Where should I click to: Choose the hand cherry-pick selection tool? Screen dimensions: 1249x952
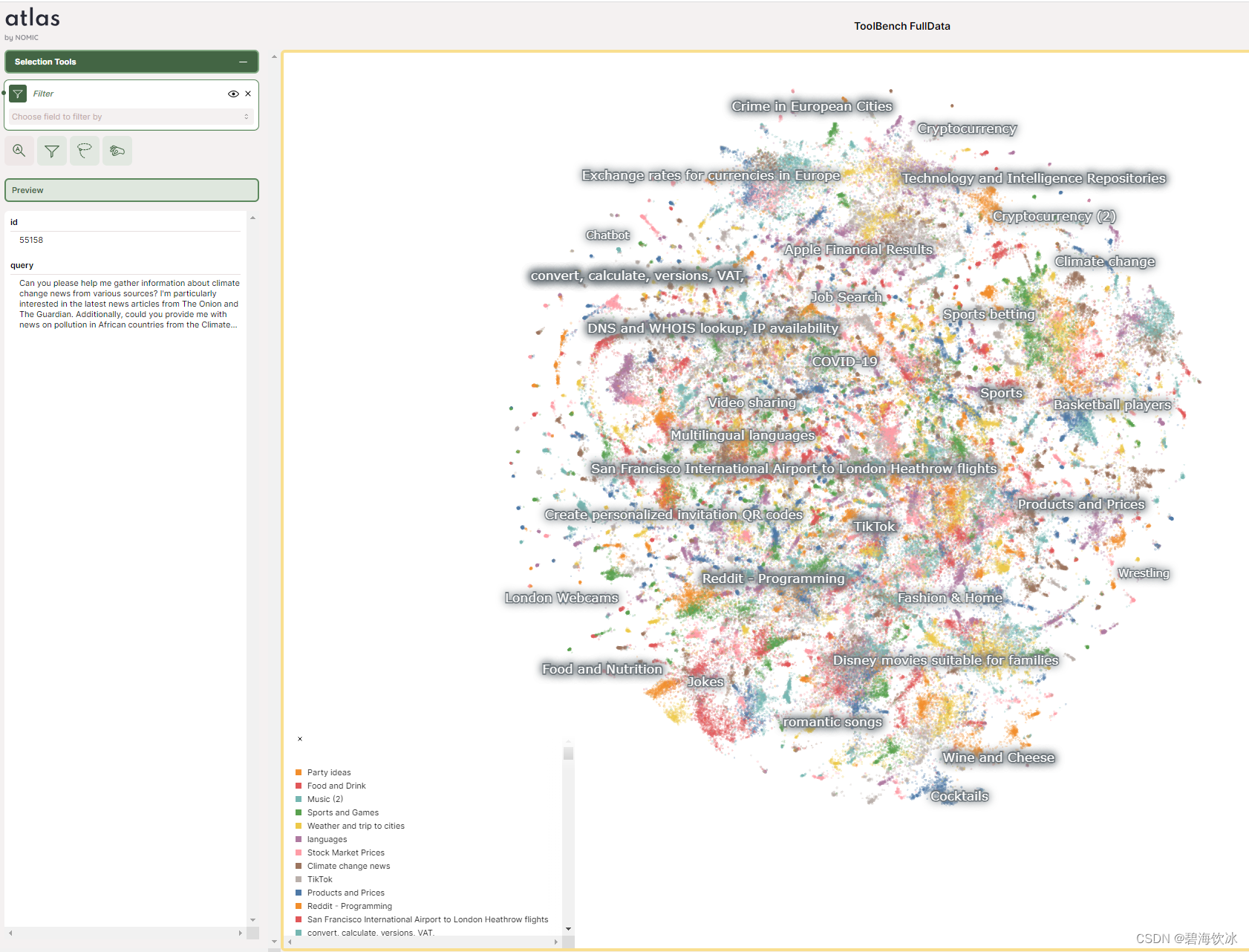[x=117, y=151]
